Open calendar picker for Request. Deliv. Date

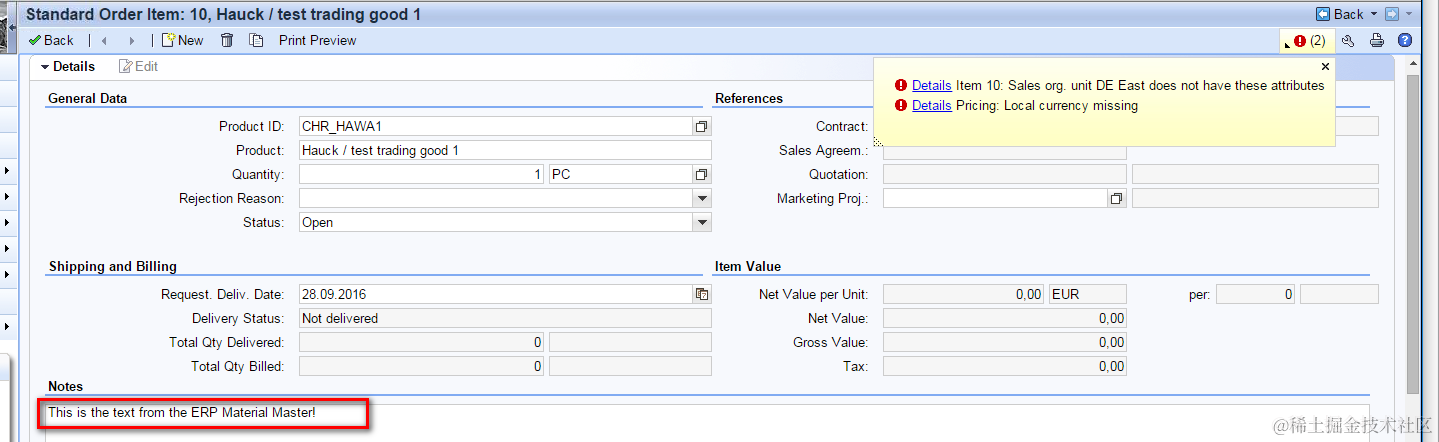click(x=702, y=295)
